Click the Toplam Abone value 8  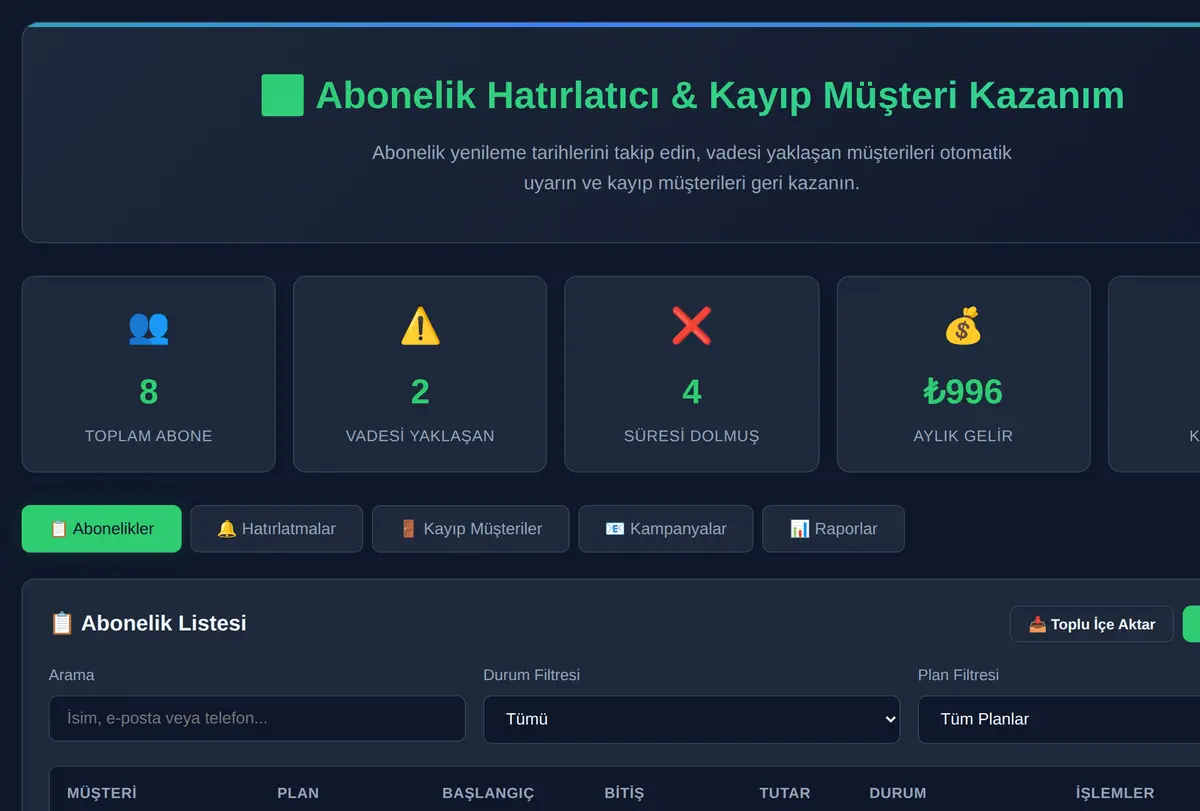tap(148, 391)
